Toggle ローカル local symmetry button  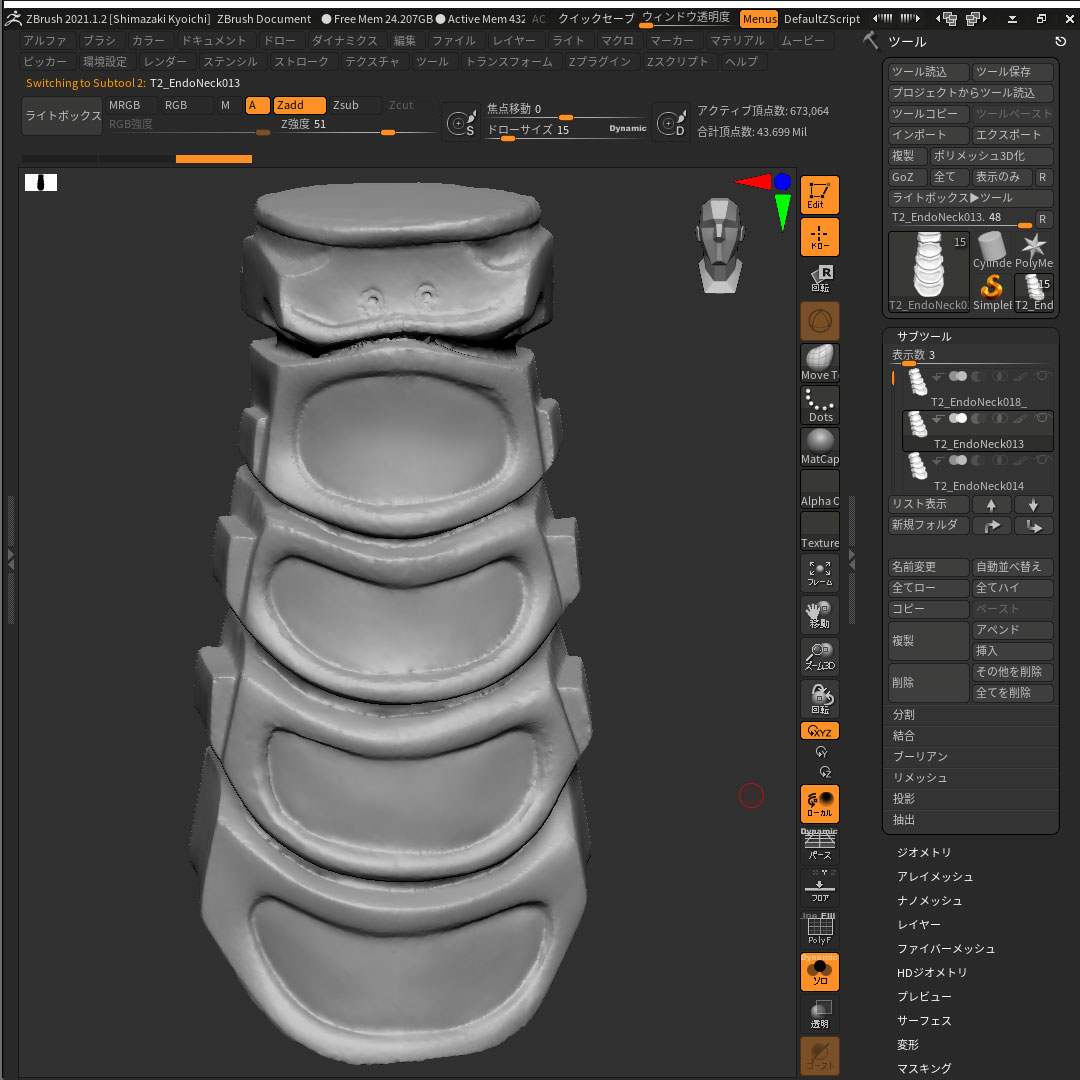[x=819, y=804]
